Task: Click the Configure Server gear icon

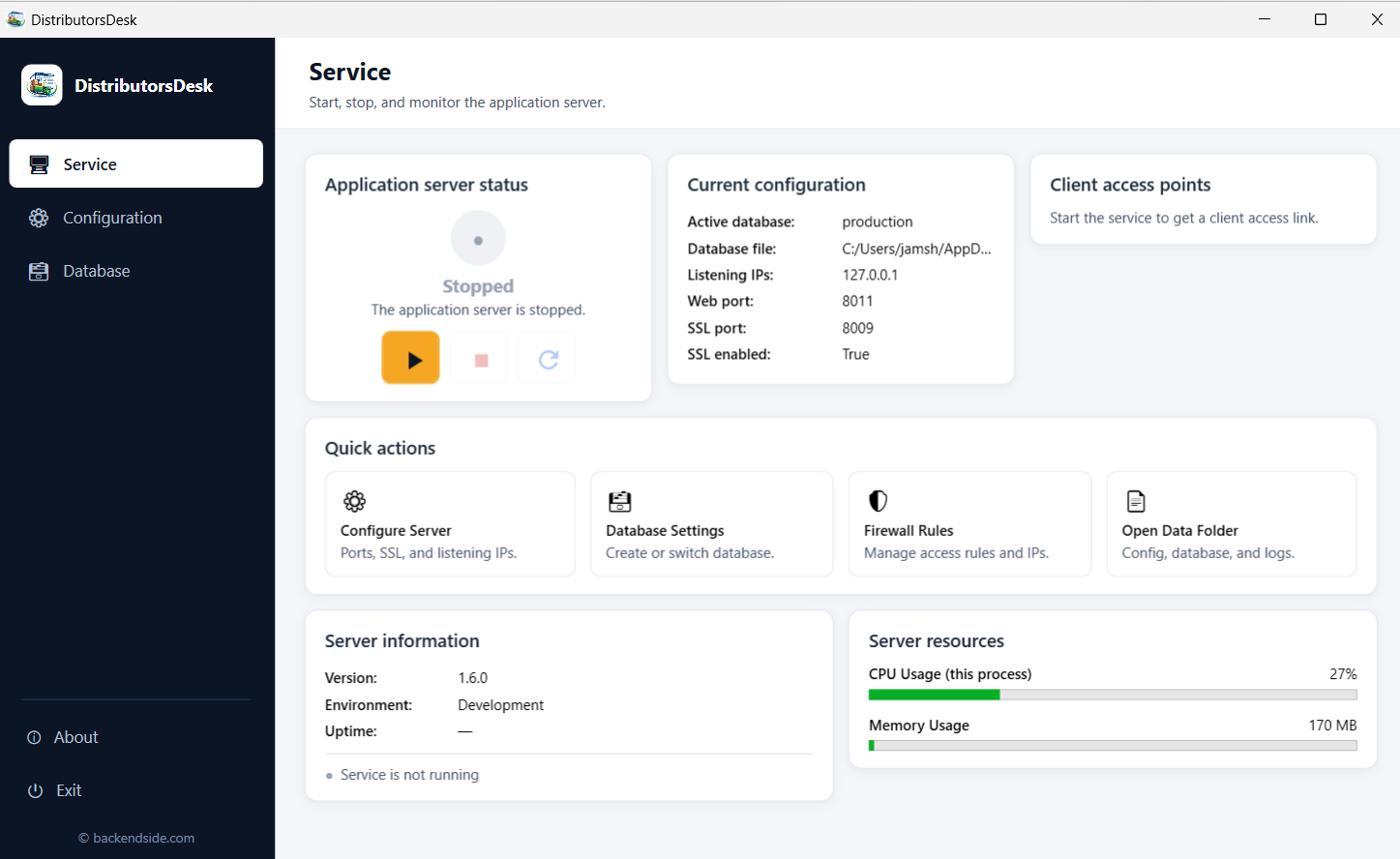Action: pos(355,501)
